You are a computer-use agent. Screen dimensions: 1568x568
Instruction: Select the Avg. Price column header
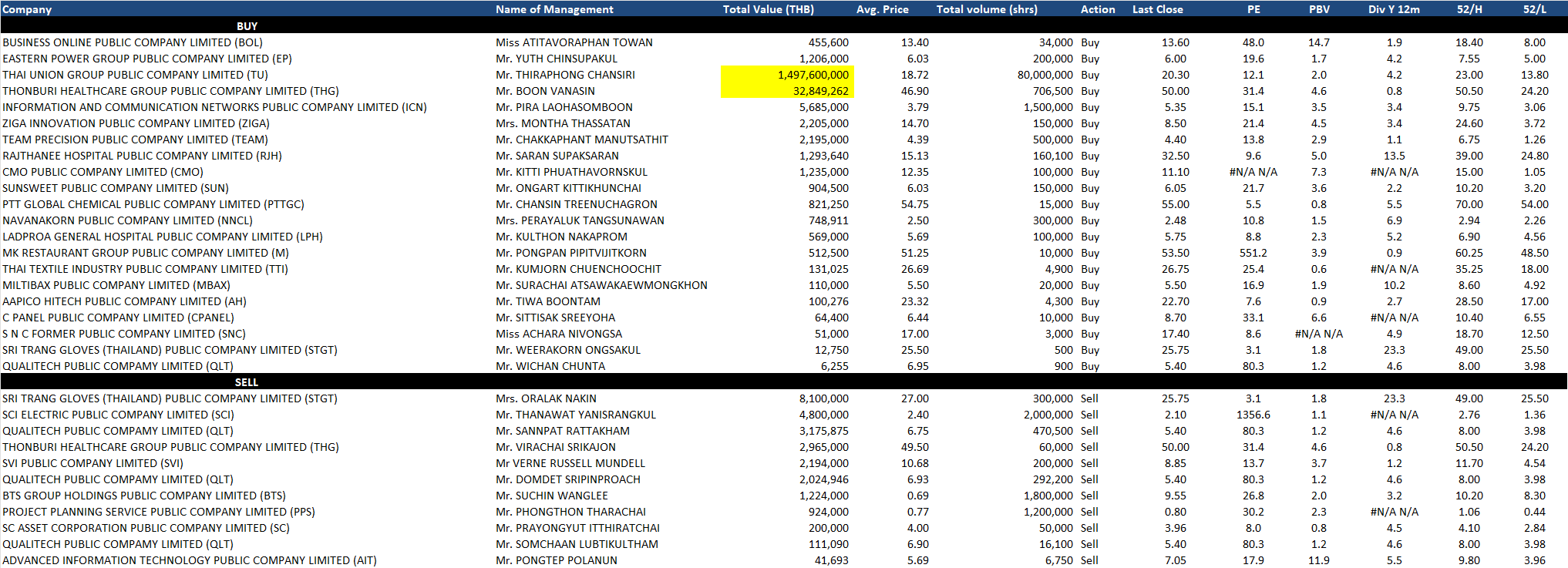pyautogui.click(x=882, y=9)
